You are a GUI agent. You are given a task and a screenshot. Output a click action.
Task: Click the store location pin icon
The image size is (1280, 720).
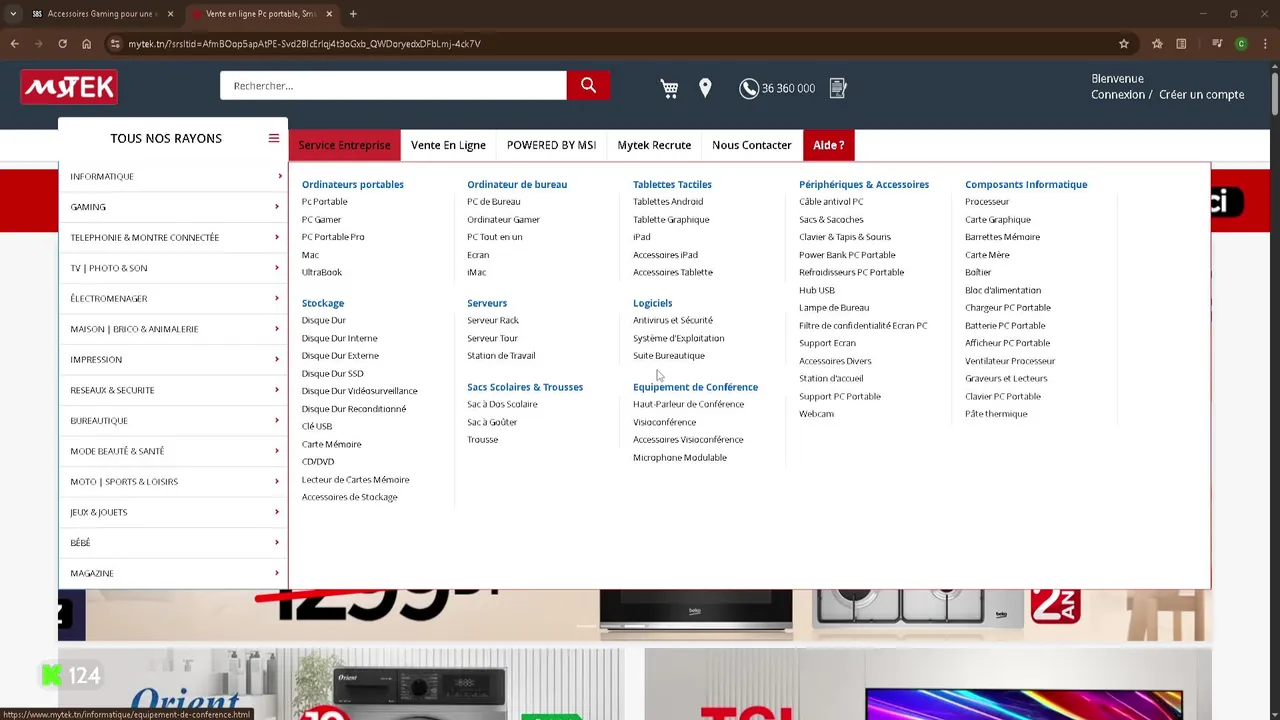coord(705,88)
